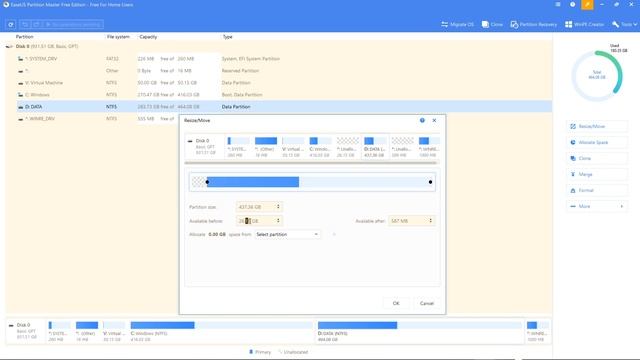The image size is (640, 360).
Task: Click Cancel in the Resize/Move dialog
Action: (x=427, y=303)
